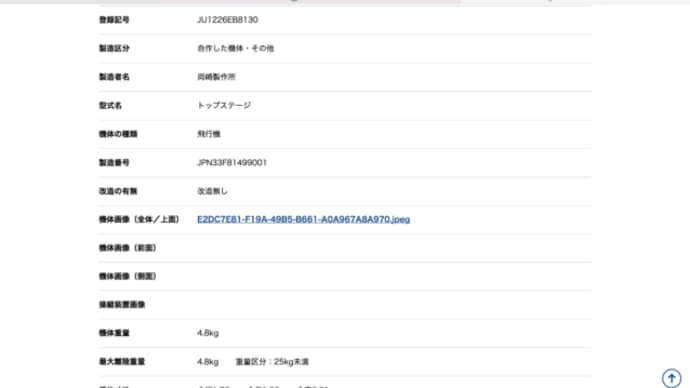Click the 機体重量 label
This screenshot has width=690, height=388.
[x=114, y=333]
